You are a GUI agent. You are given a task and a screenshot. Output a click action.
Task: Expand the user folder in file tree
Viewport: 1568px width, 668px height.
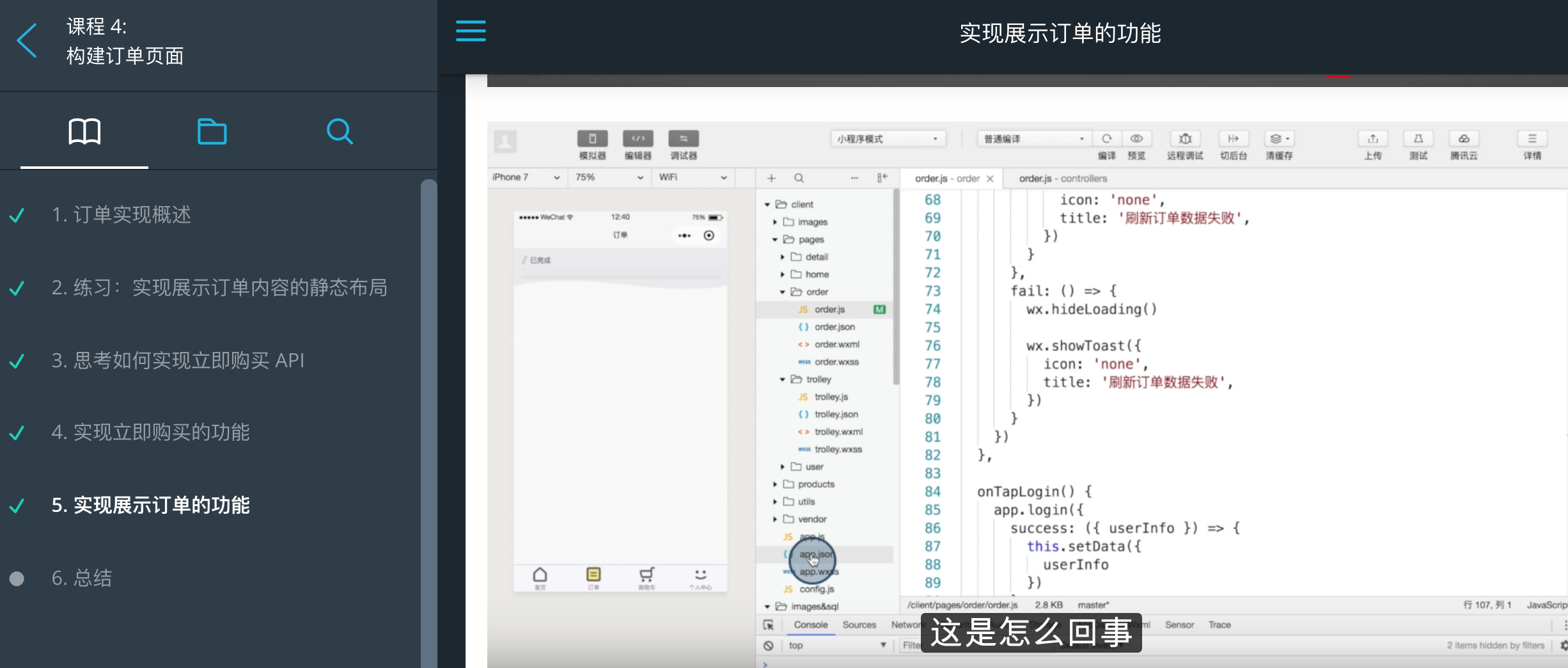(x=783, y=466)
